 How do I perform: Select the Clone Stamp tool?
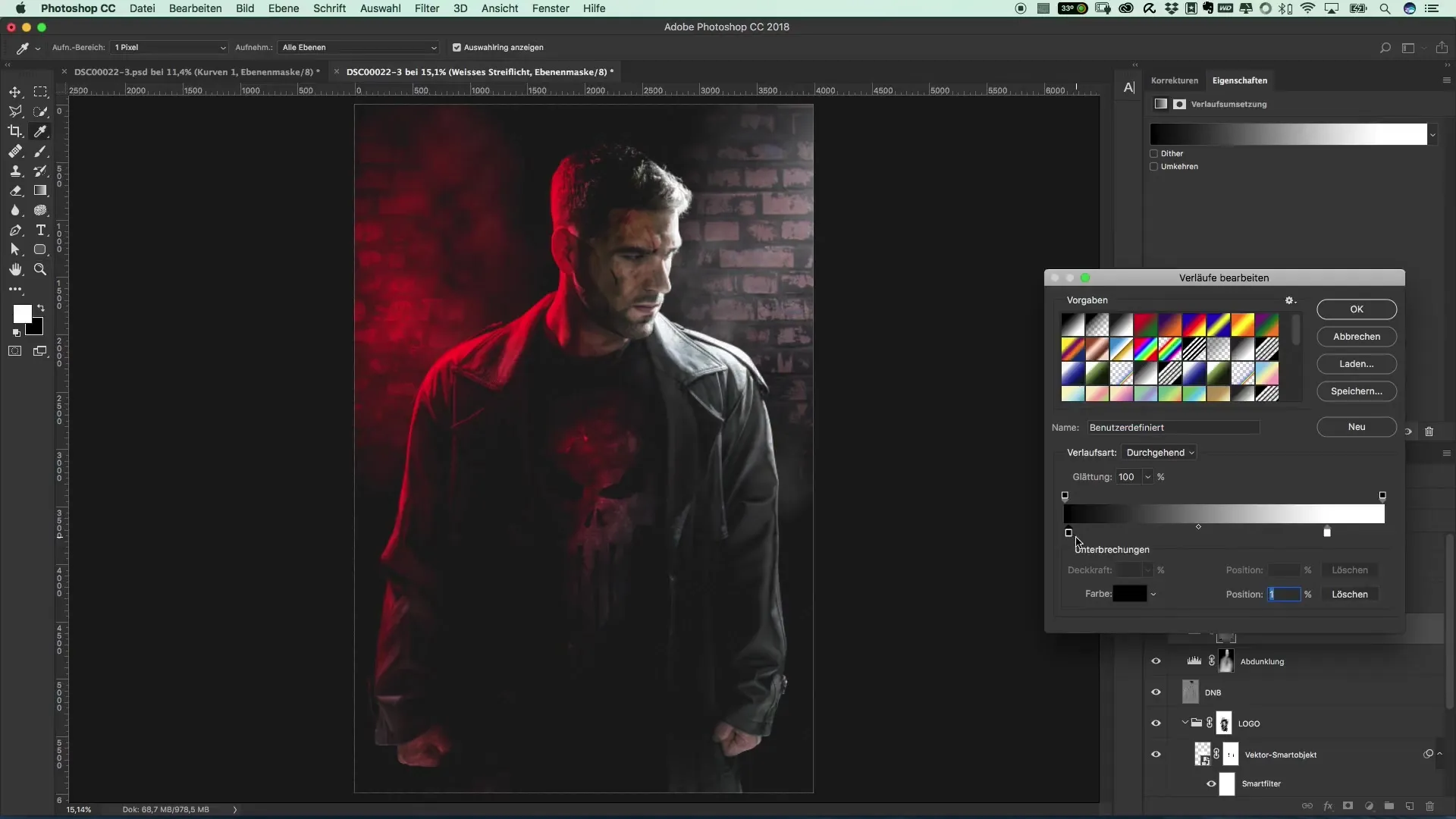coord(15,171)
